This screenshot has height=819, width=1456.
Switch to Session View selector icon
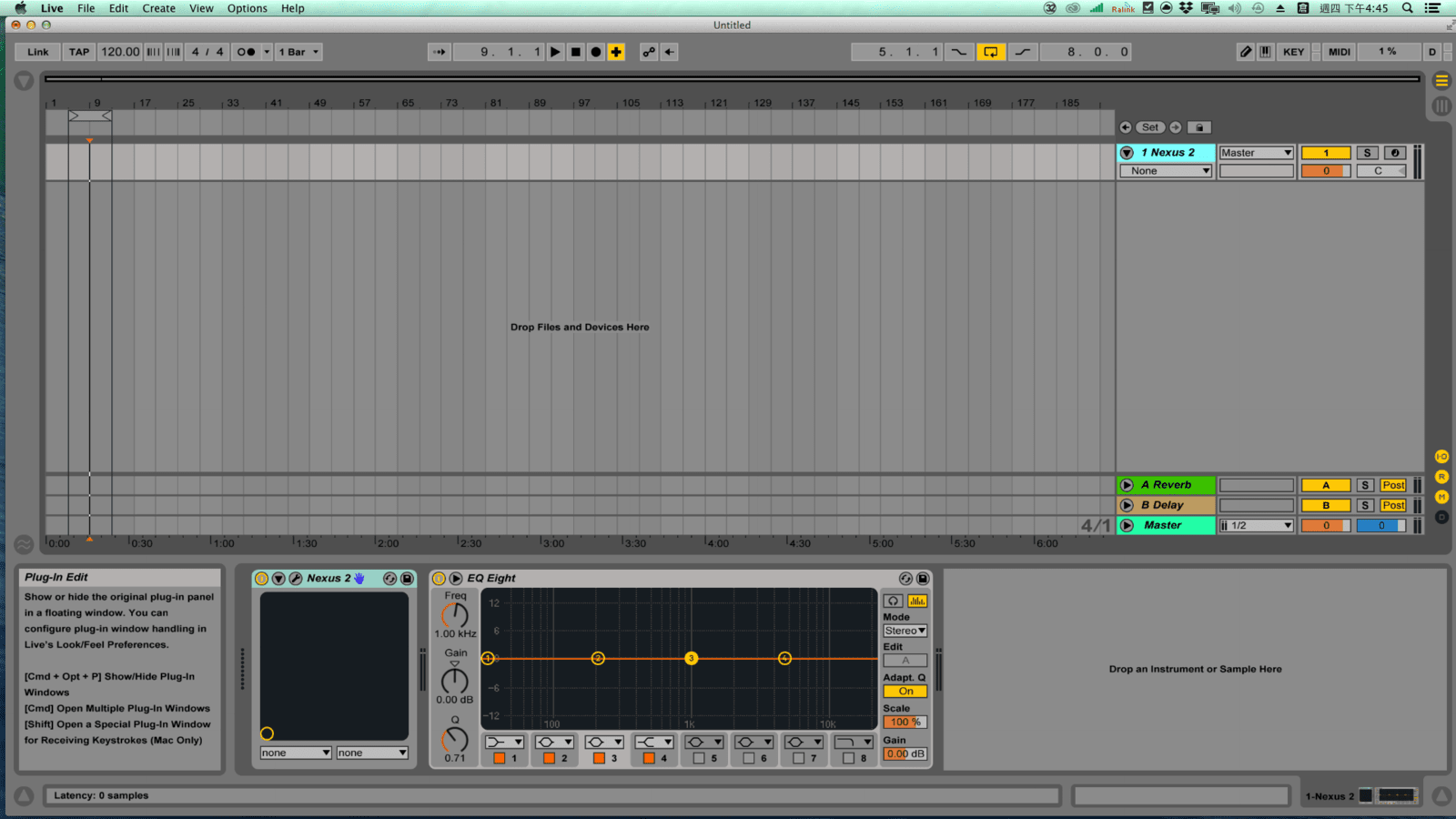point(1441,106)
